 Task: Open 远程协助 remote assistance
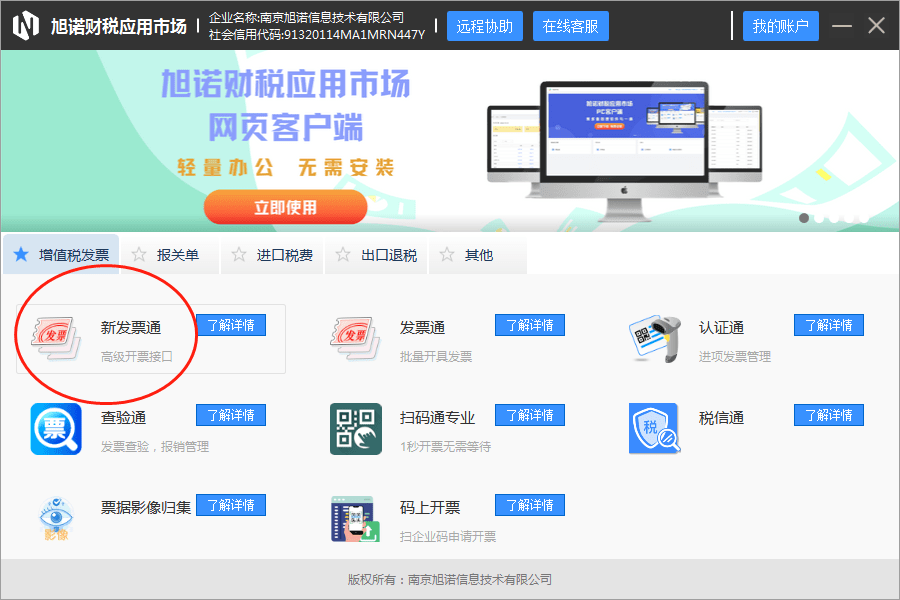click(x=485, y=25)
